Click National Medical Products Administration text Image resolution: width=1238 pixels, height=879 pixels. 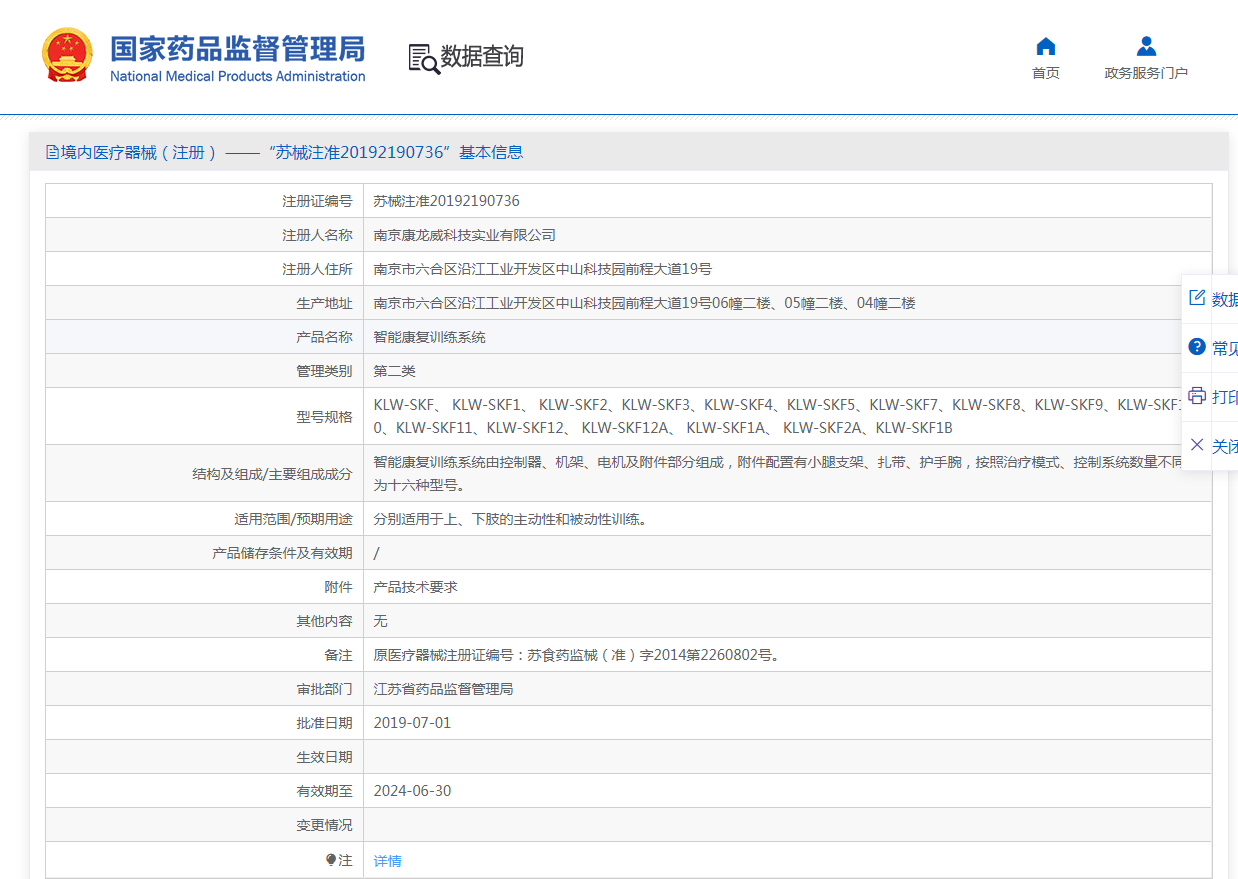click(237, 77)
